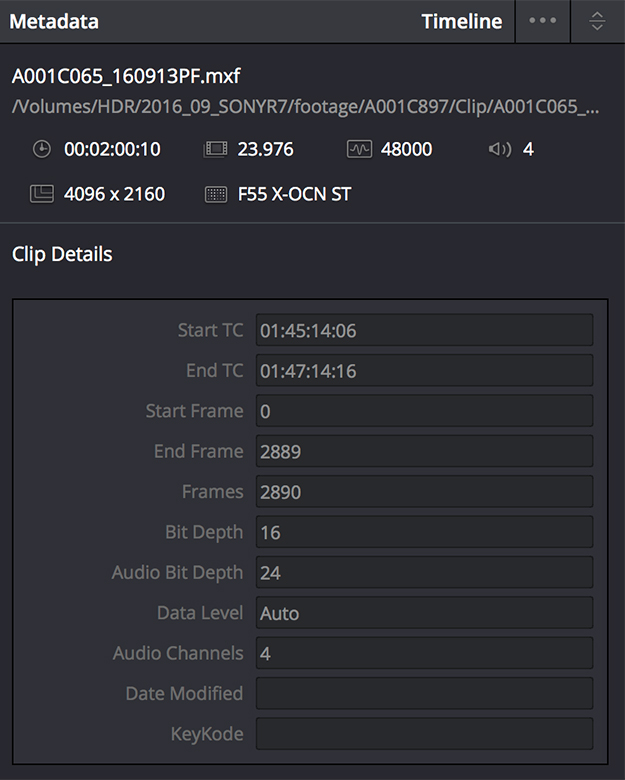Open the three-dot options menu

542,21
